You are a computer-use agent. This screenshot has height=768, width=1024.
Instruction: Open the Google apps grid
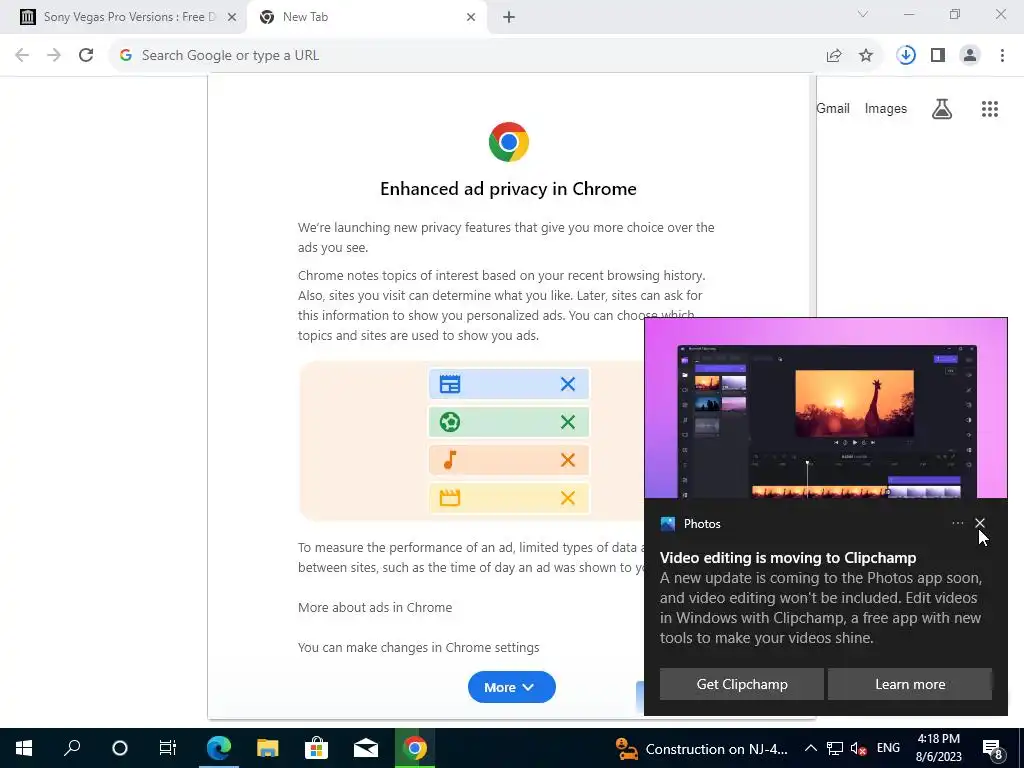(x=990, y=108)
